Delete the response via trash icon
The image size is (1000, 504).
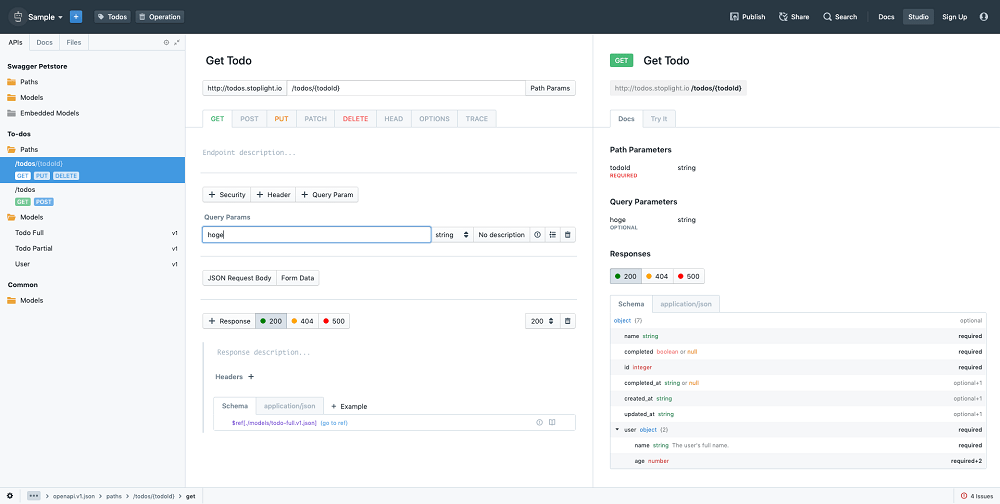(568, 321)
